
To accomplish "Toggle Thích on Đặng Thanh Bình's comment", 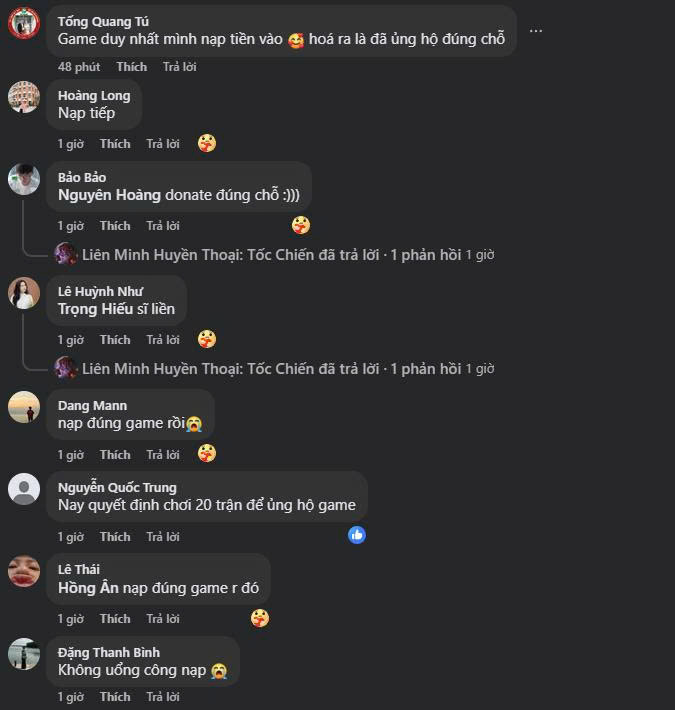I will (115, 697).
